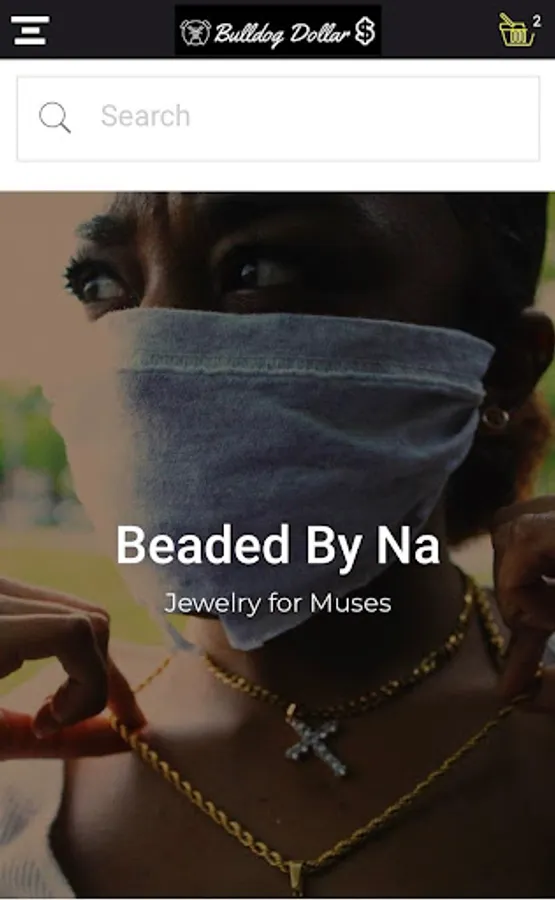Click the Bulldog Dollar script wordmark
This screenshot has width=555, height=900.
pyautogui.click(x=282, y=34)
